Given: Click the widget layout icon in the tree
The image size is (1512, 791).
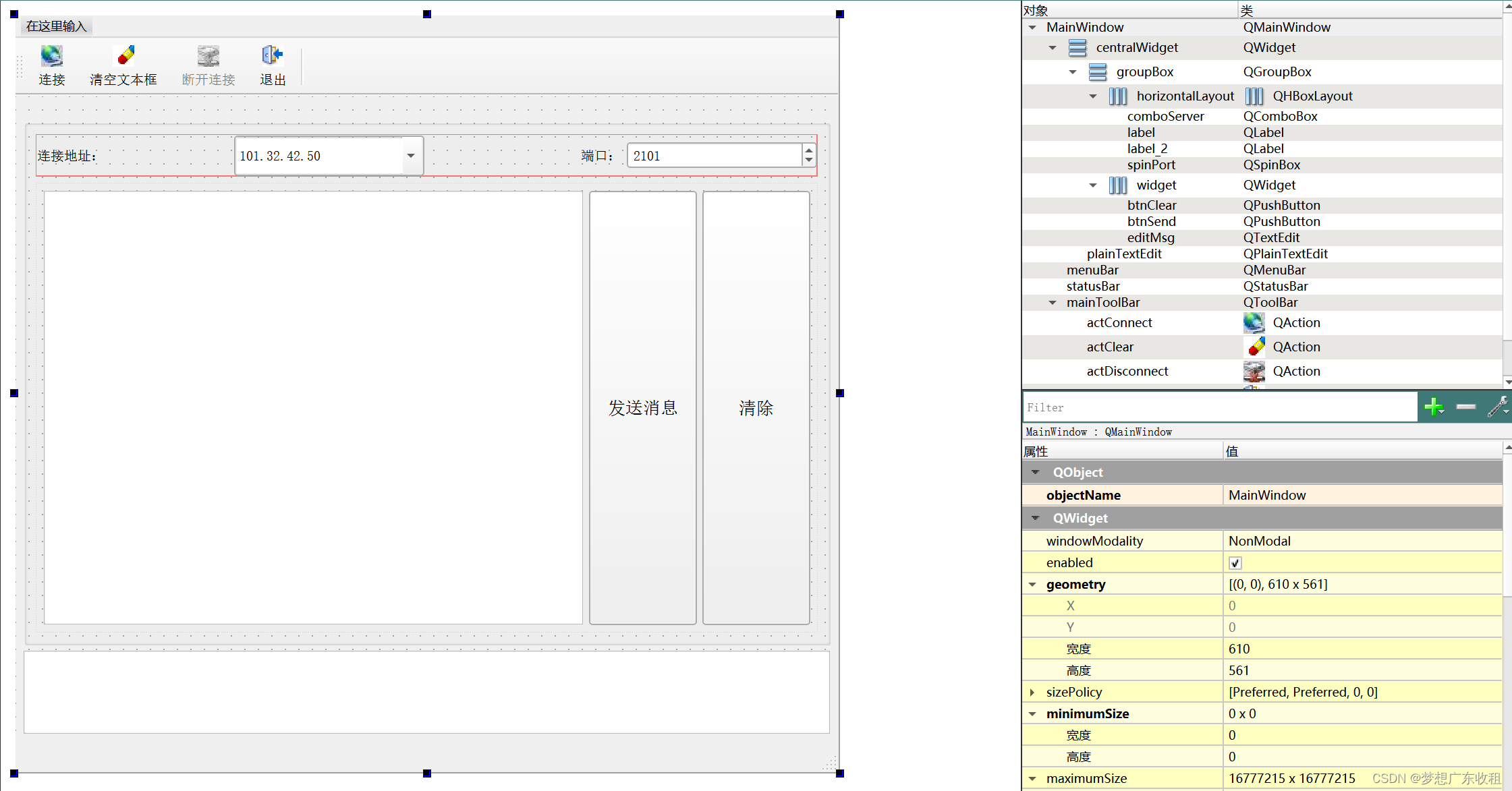Looking at the screenshot, I should point(1118,185).
